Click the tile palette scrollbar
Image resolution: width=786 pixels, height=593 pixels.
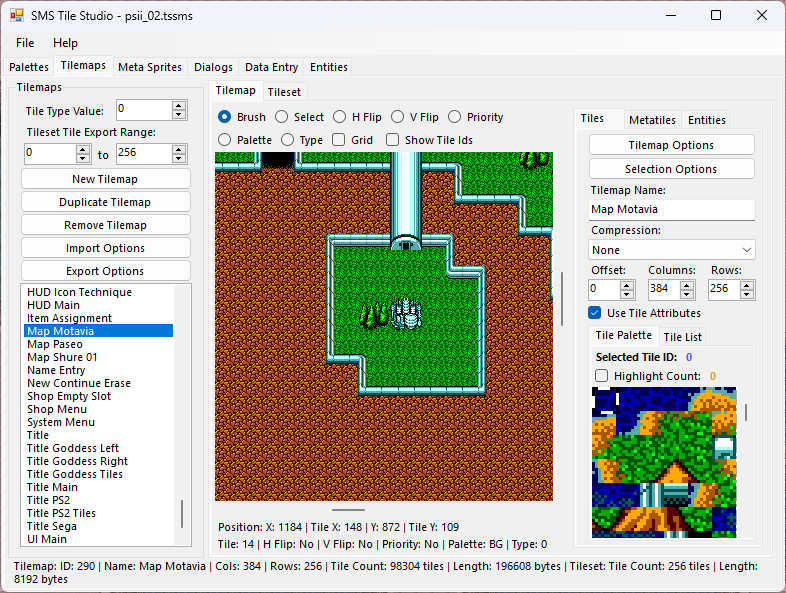point(746,413)
